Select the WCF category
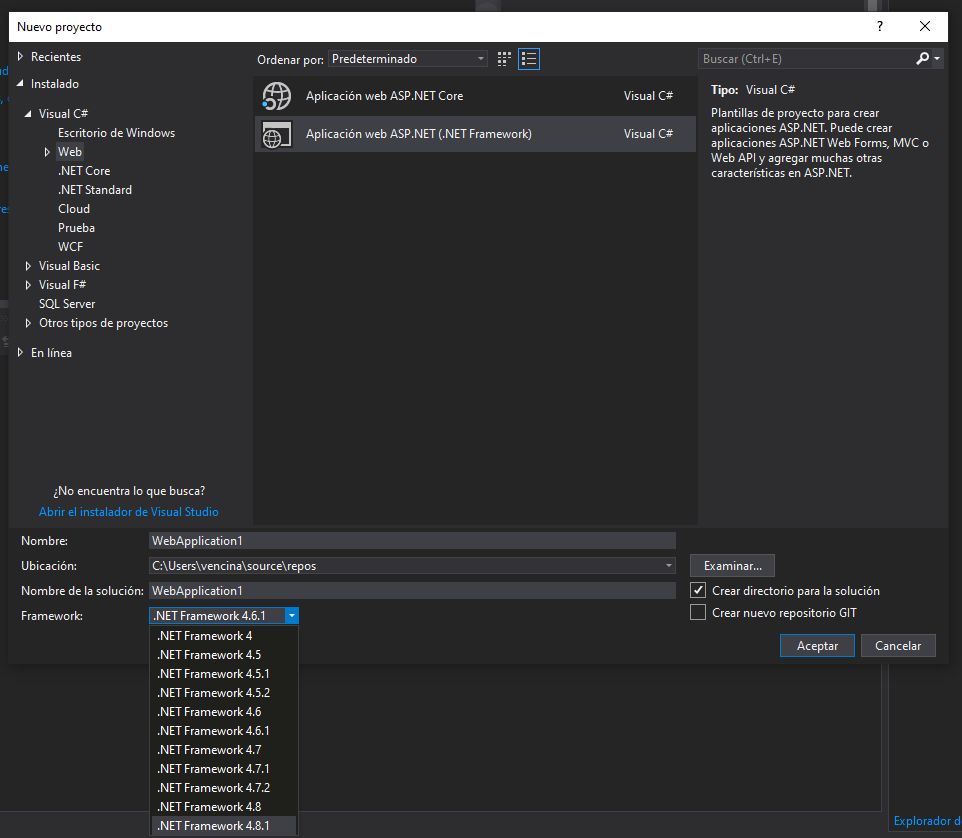Image resolution: width=962 pixels, height=838 pixels. 71,247
